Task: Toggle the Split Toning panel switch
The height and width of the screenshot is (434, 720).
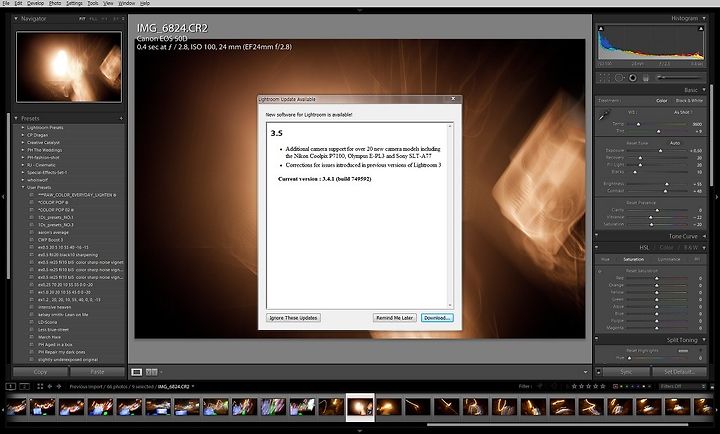Action: click(x=597, y=340)
